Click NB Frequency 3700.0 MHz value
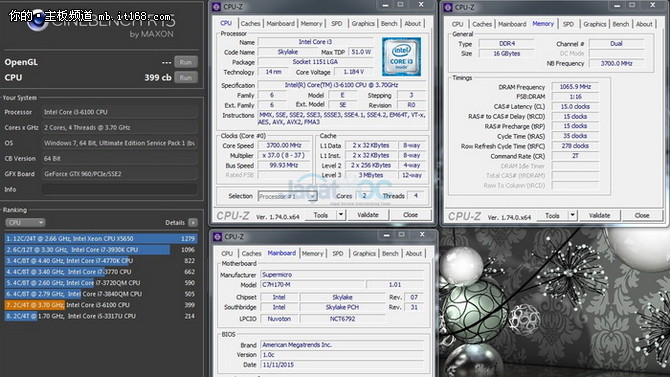Viewport: 670px width, 377px height. coord(616,63)
